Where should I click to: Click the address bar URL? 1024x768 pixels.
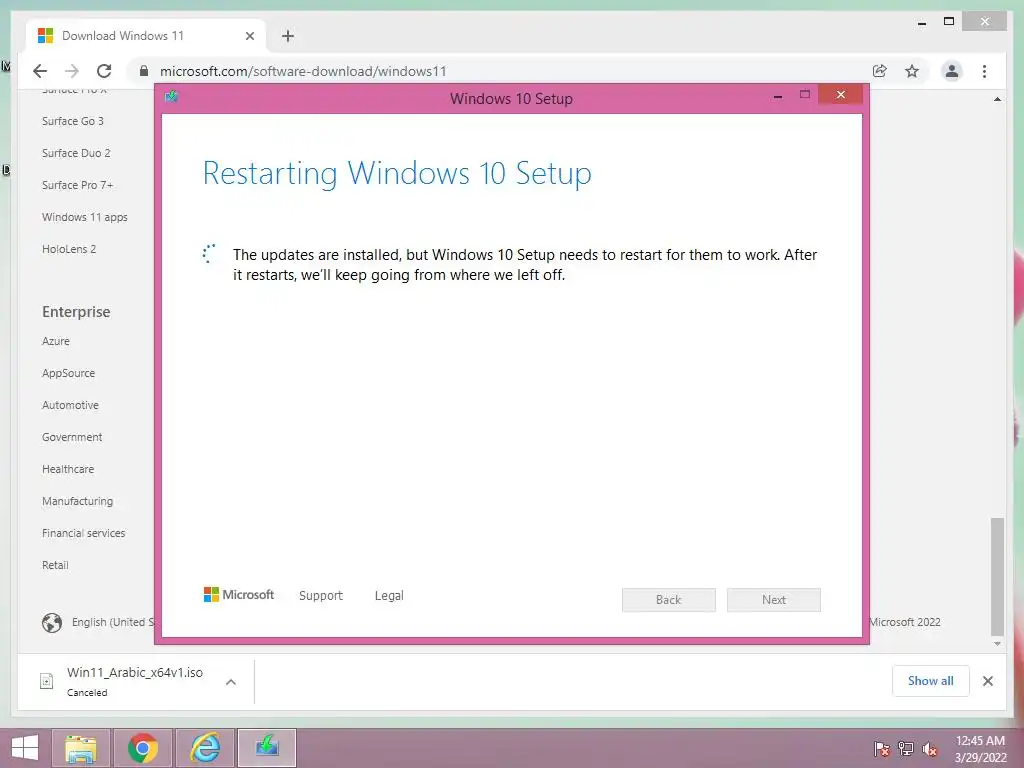click(x=303, y=71)
